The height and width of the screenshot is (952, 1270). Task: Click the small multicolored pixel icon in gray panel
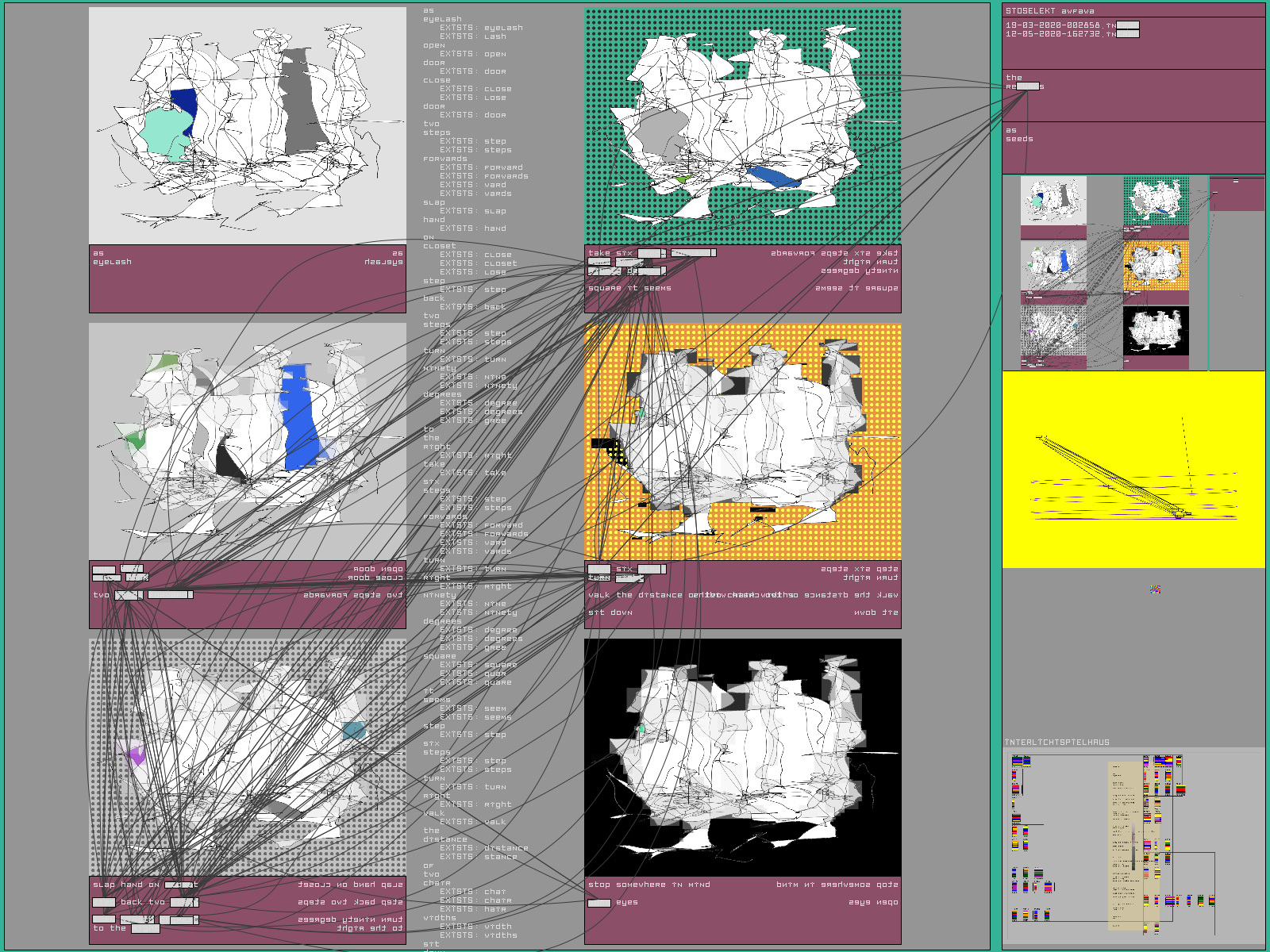tap(1156, 589)
